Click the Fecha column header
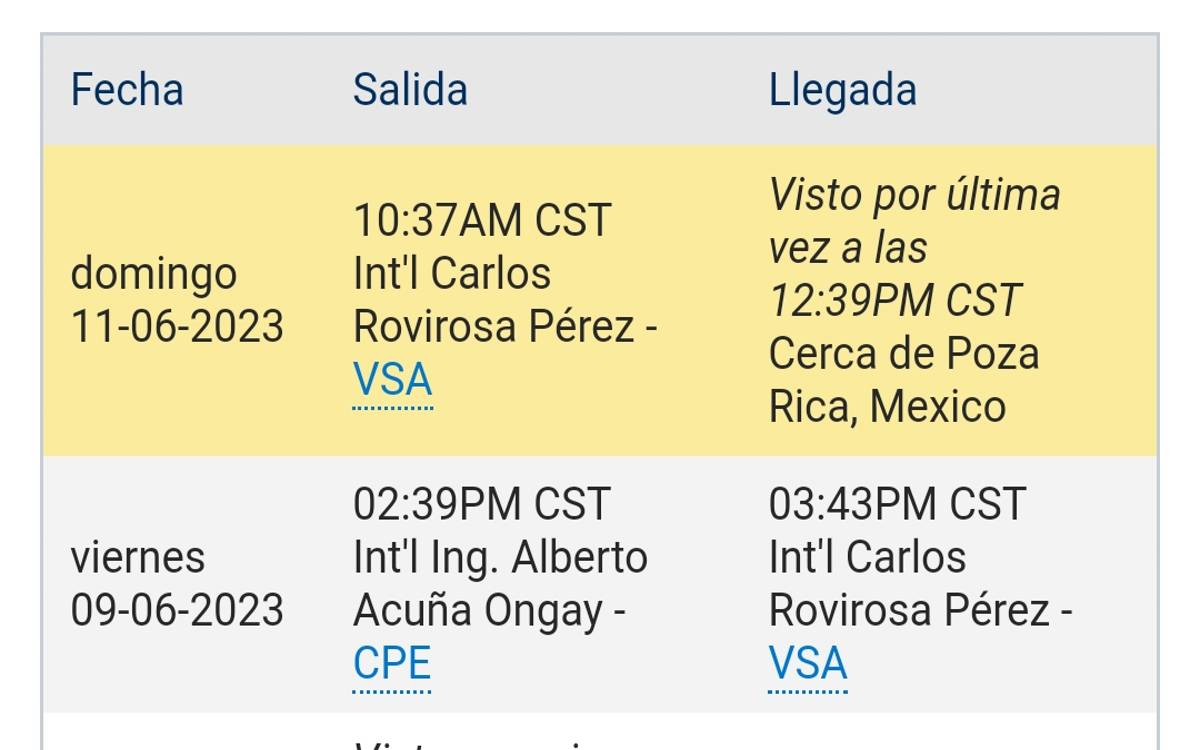This screenshot has width=1200, height=750. 127,90
